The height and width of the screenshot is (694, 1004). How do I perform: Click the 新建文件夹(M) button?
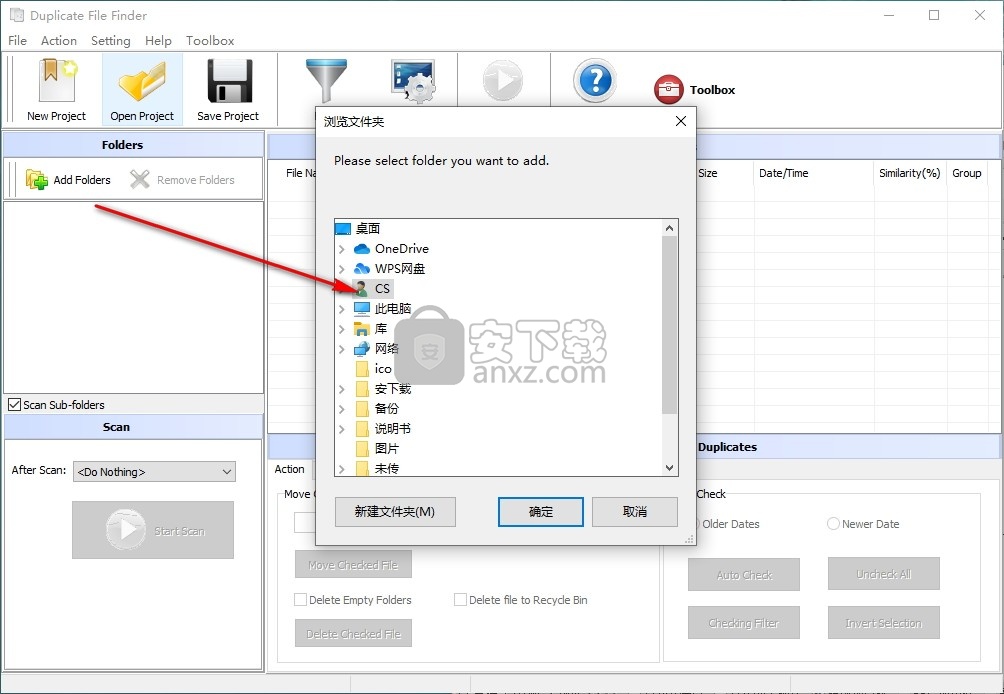(395, 512)
